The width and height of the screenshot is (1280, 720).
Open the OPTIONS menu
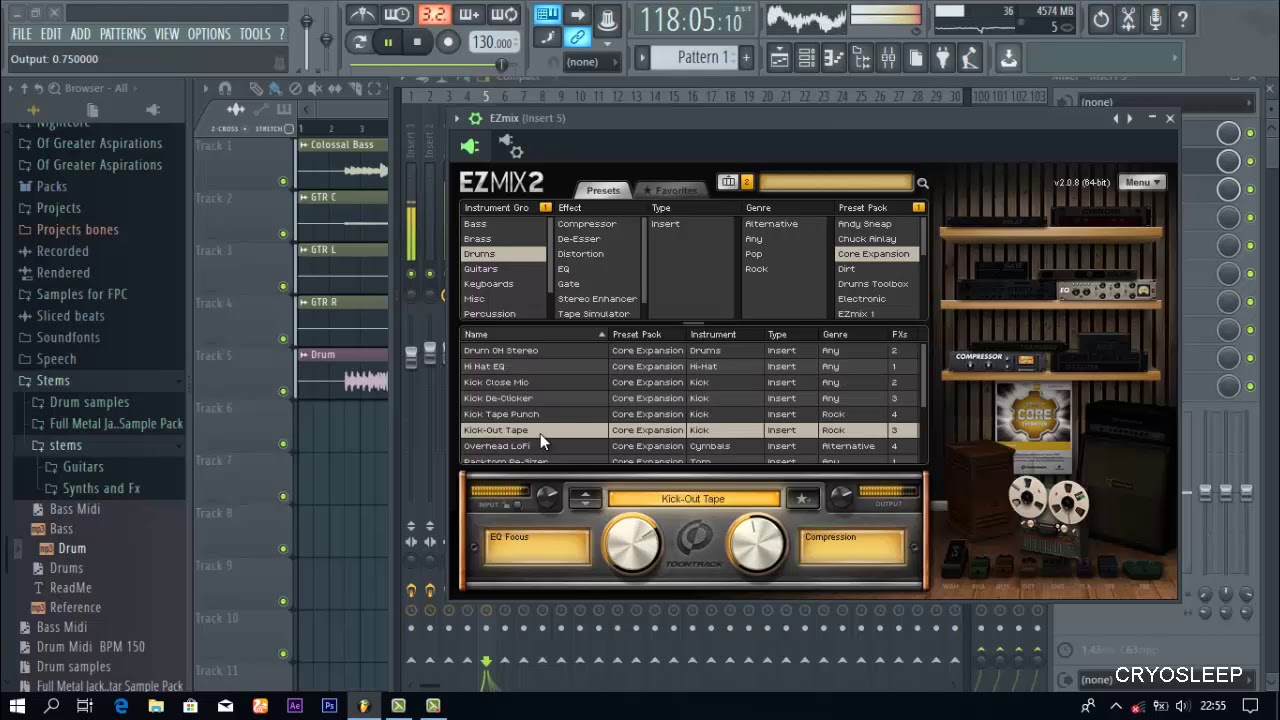click(x=209, y=34)
